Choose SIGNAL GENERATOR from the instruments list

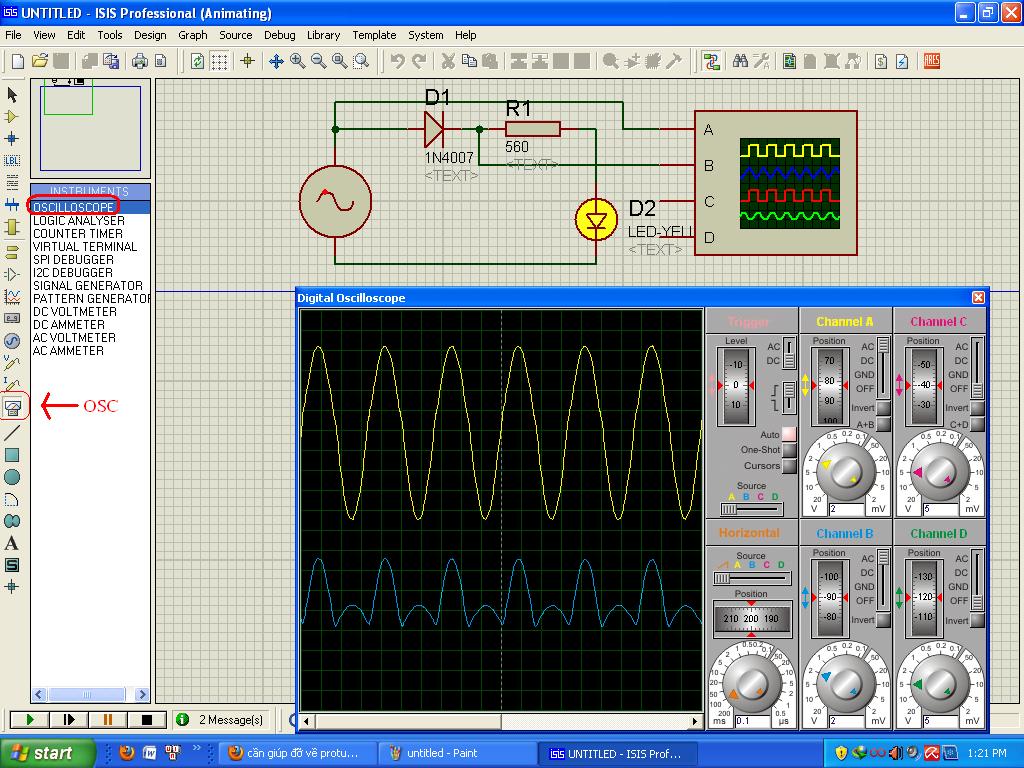point(88,286)
